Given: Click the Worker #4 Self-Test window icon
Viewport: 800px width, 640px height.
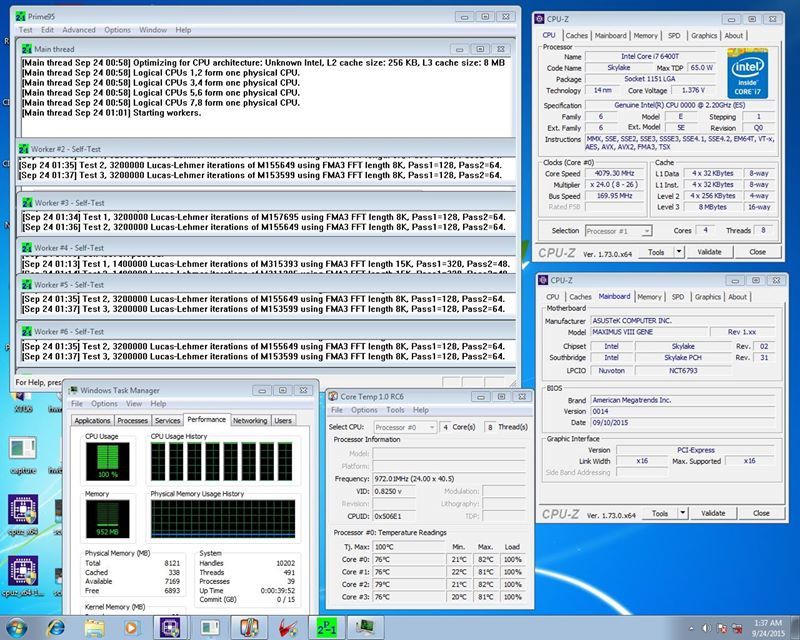Looking at the screenshot, I should (27, 248).
